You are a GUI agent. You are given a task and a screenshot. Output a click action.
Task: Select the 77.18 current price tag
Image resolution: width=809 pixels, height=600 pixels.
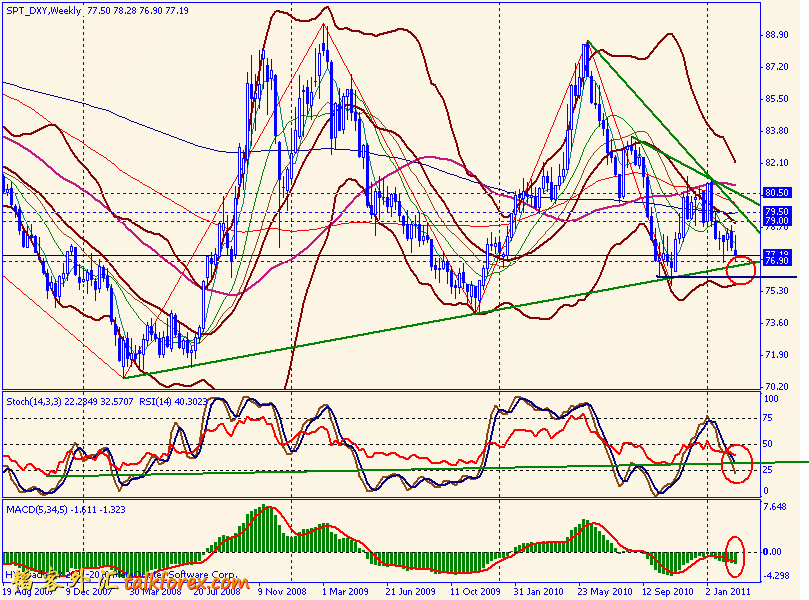point(776,253)
